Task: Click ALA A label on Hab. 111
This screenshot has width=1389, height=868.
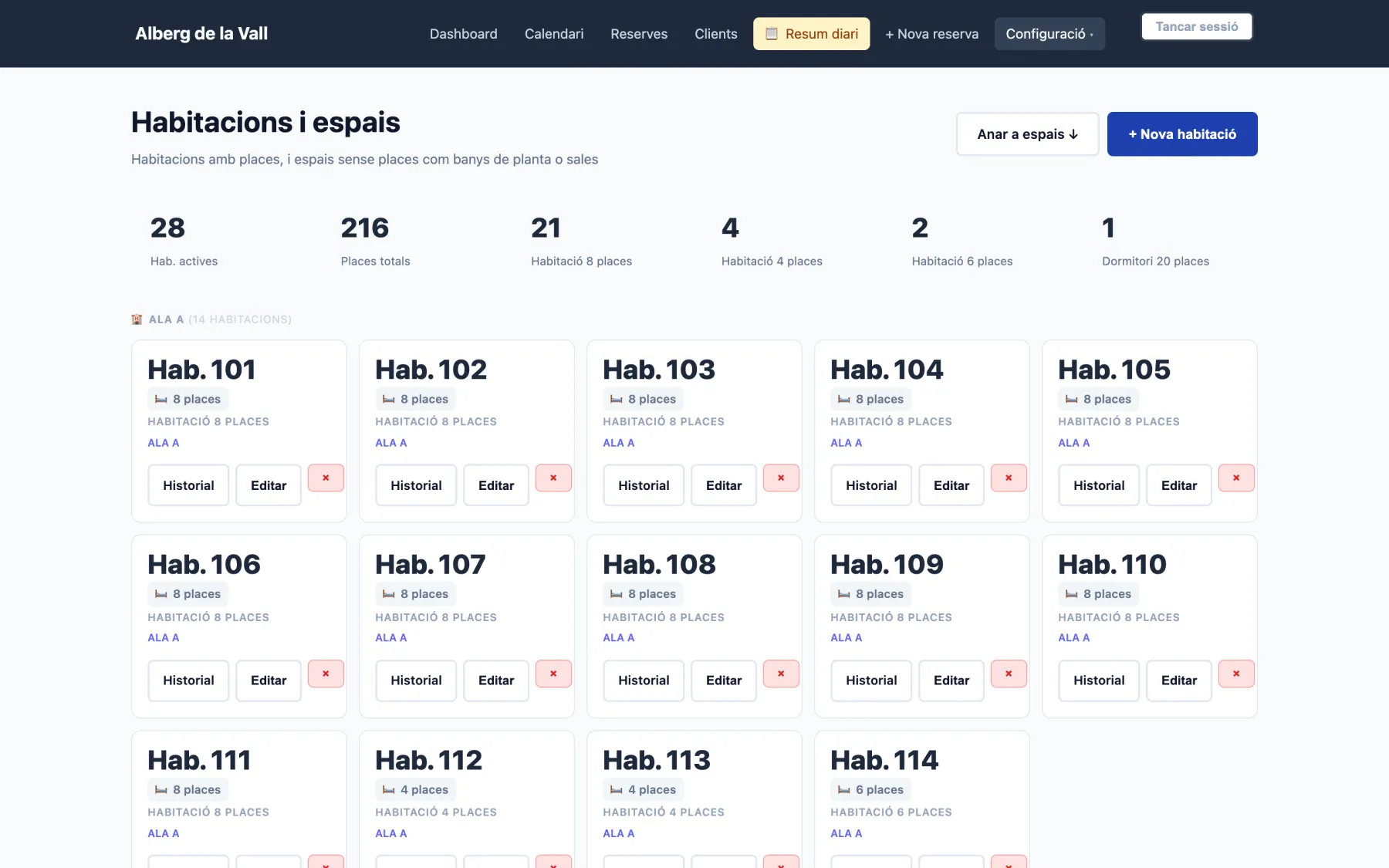Action: click(x=164, y=833)
